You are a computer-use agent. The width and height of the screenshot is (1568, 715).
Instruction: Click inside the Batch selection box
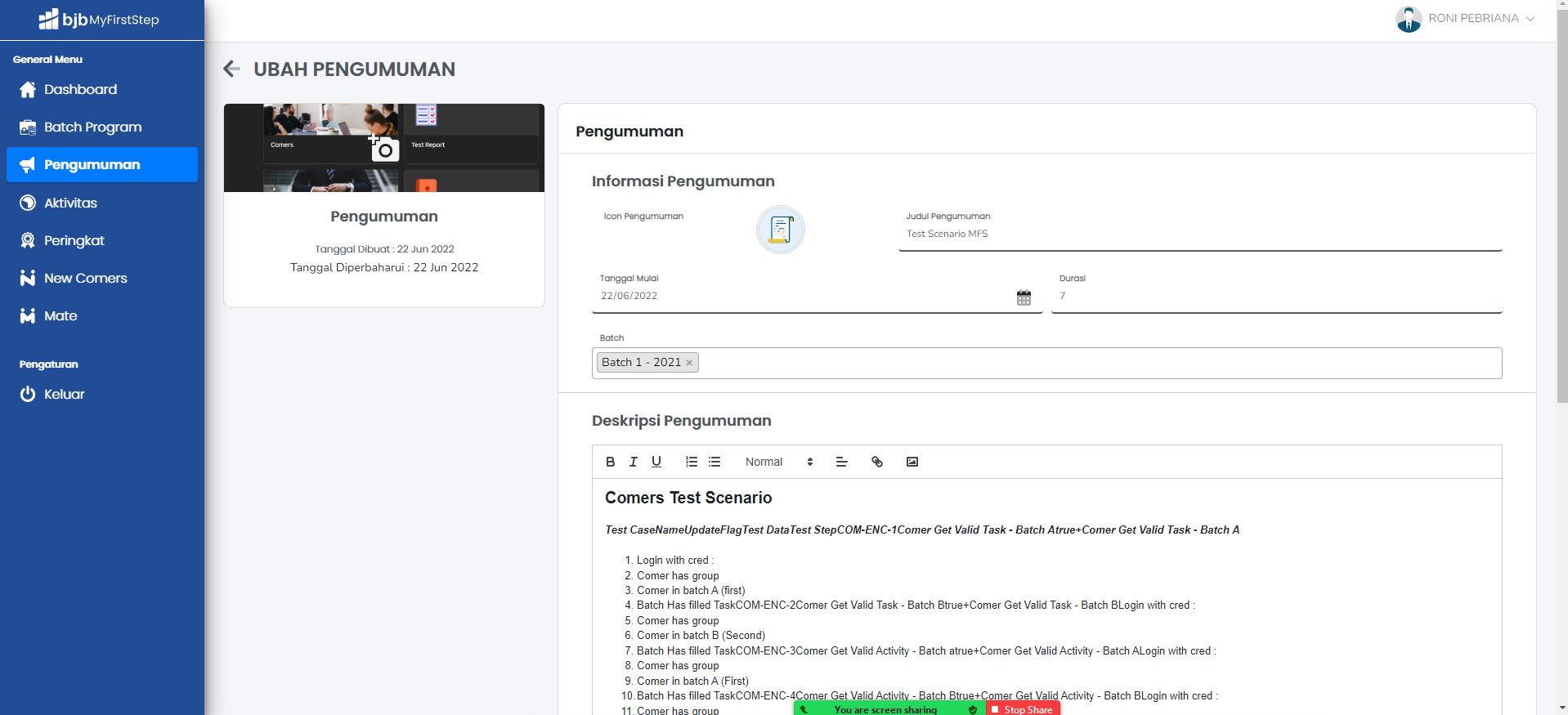pyautogui.click(x=1046, y=363)
